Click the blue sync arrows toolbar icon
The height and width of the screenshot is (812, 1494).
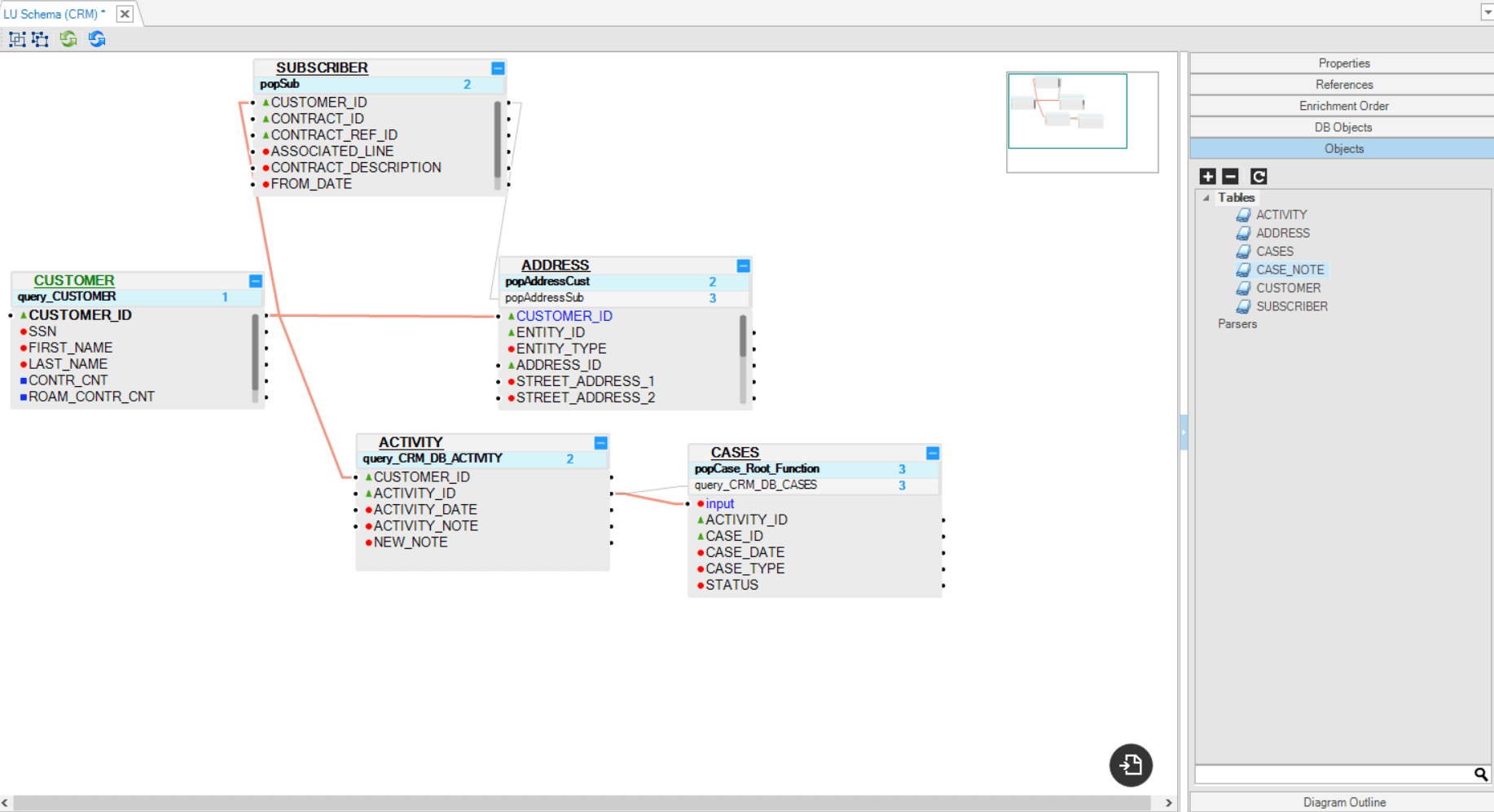pyautogui.click(x=97, y=39)
